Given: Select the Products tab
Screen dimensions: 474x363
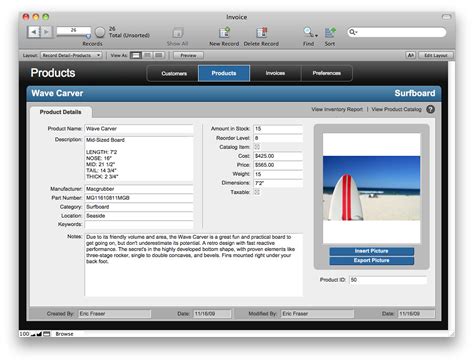Looking at the screenshot, I should [x=224, y=73].
